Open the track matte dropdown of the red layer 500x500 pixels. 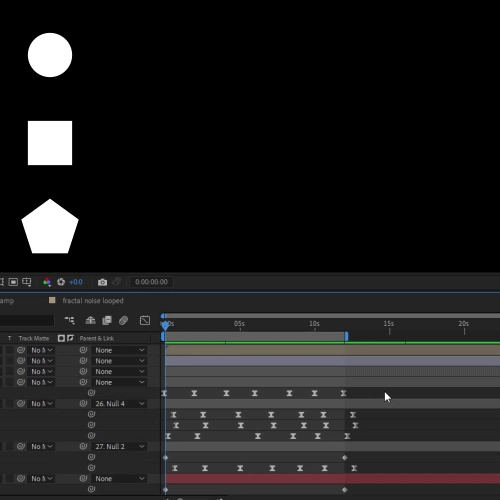(x=41, y=479)
